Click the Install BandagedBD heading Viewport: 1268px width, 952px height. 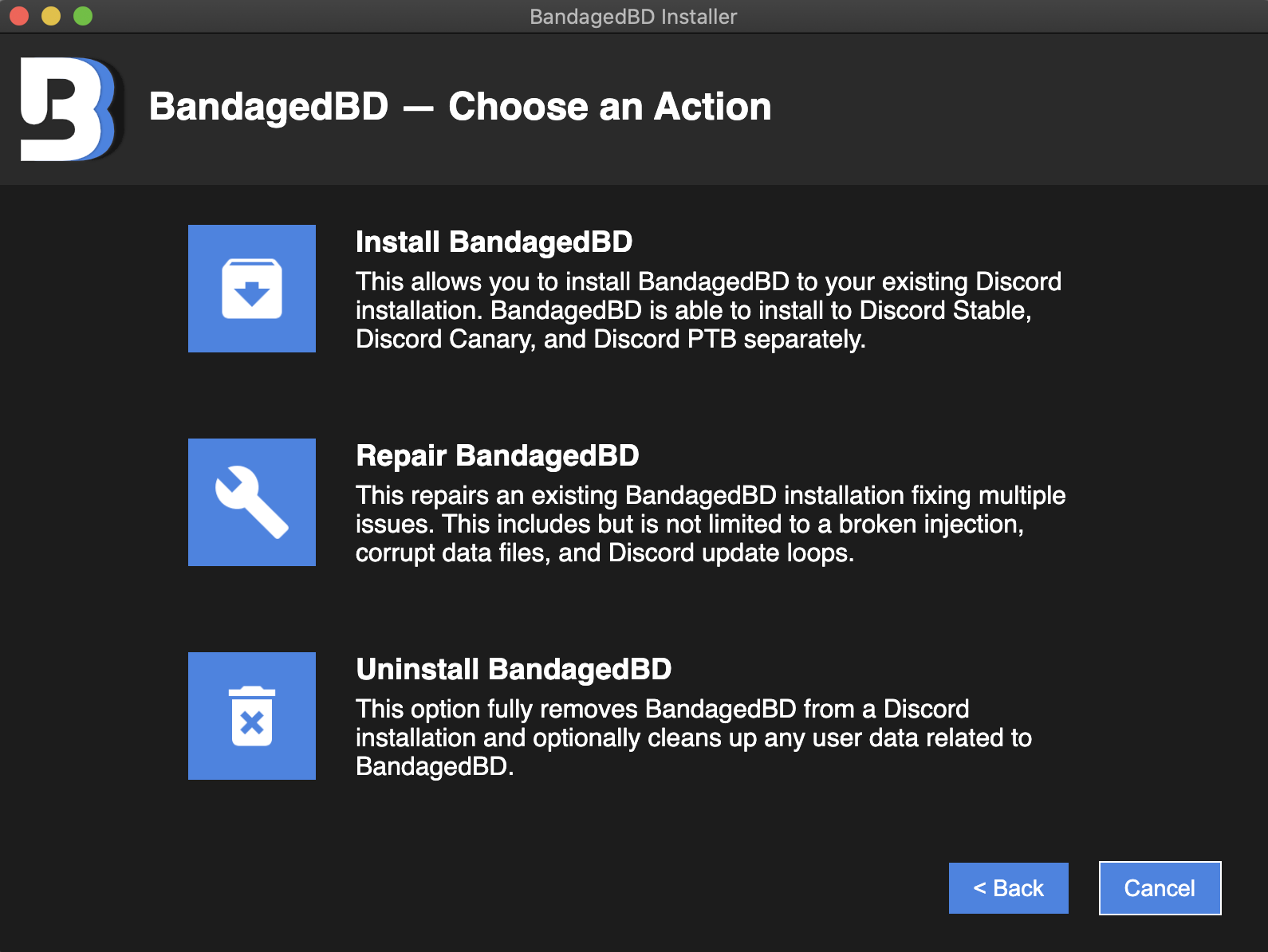(x=494, y=242)
